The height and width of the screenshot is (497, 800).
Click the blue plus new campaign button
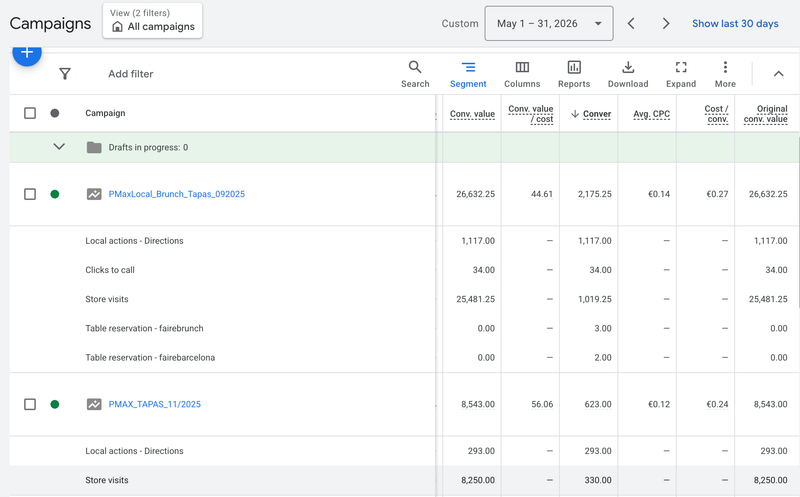pos(27,53)
